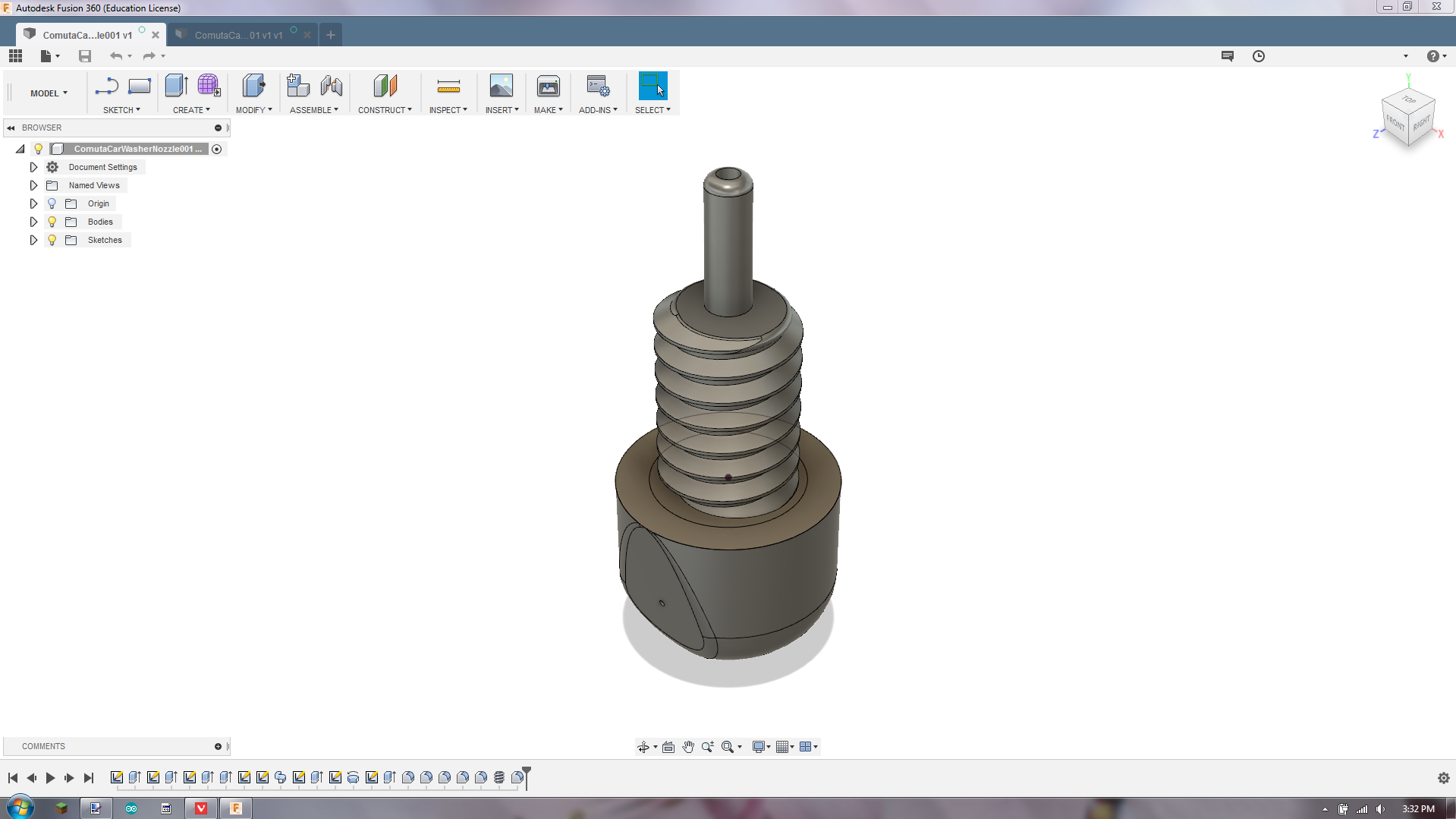The width and height of the screenshot is (1456, 819).
Task: Jump to the timeline beginning
Action: tap(13, 778)
